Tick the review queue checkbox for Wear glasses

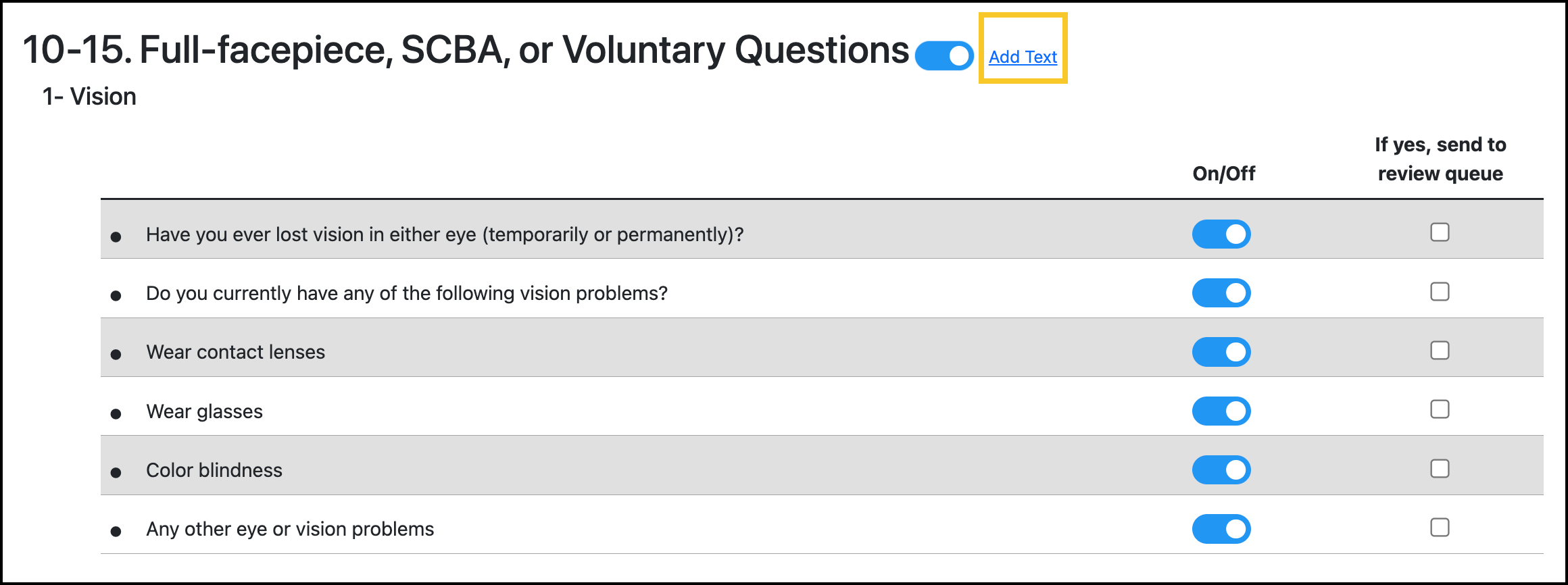tap(1440, 409)
